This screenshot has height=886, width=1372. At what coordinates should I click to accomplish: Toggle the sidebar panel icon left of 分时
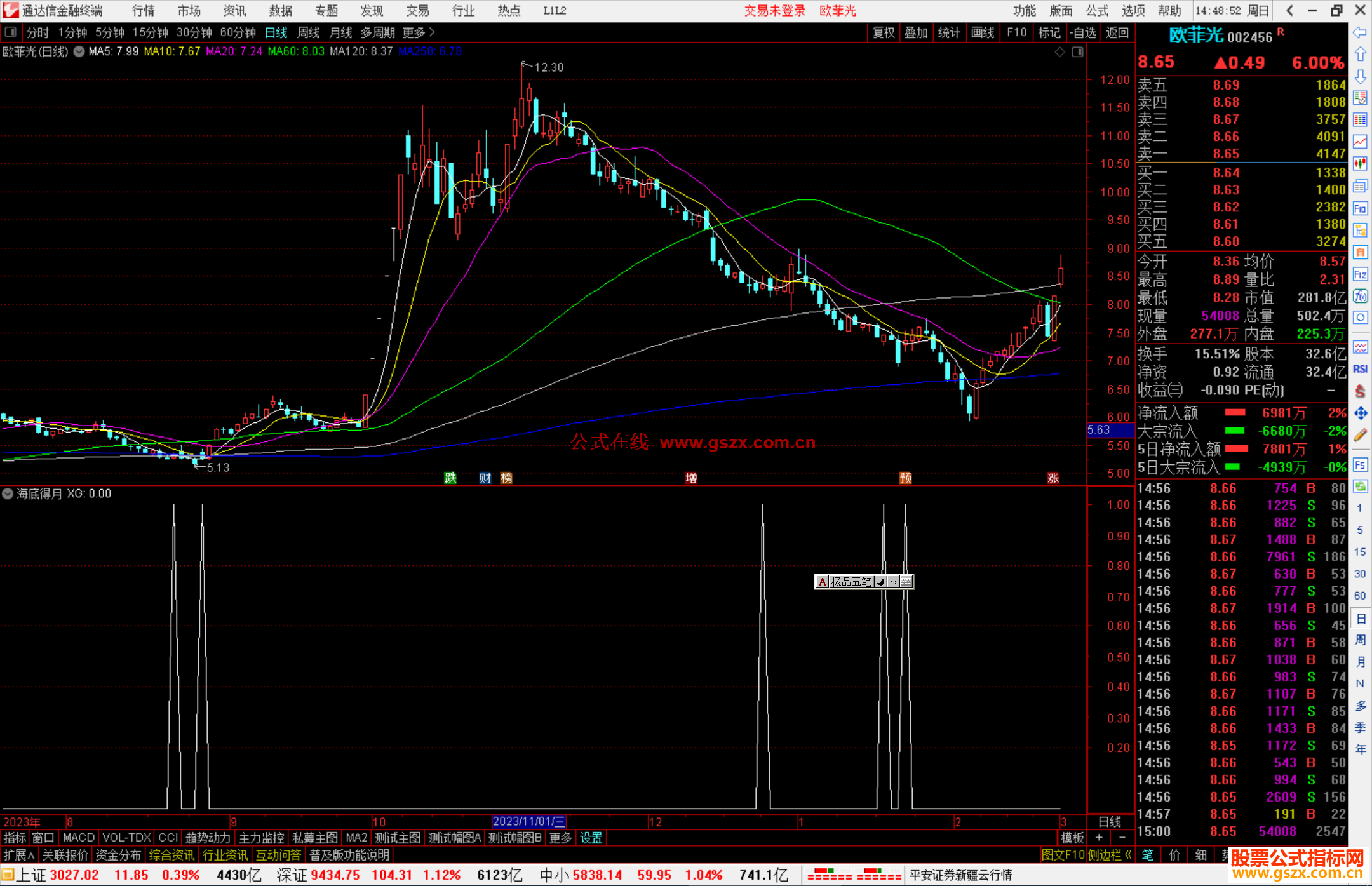click(10, 32)
